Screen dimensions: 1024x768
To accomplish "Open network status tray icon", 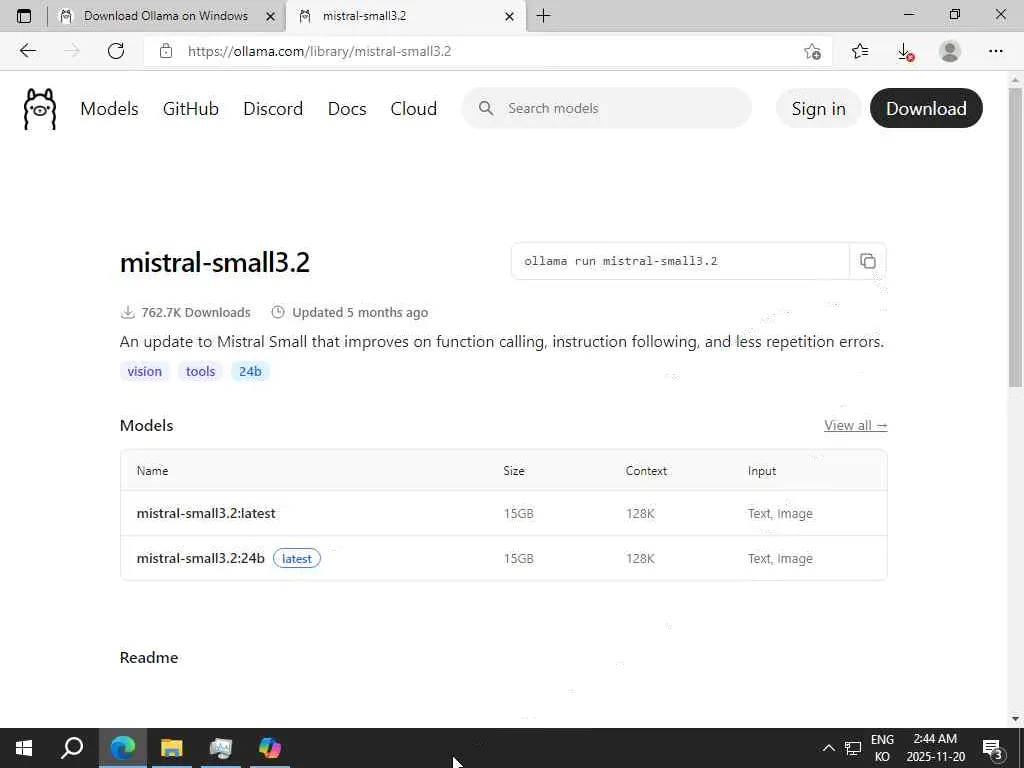I will pos(853,748).
